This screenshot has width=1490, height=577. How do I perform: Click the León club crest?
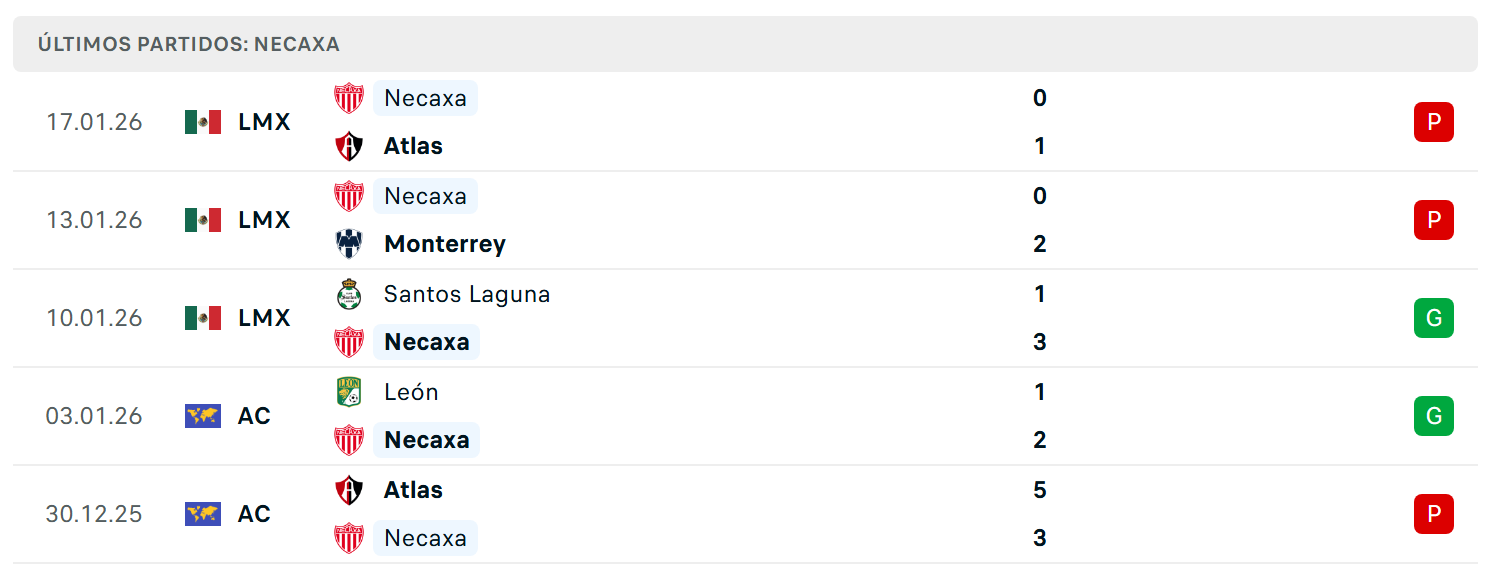[x=349, y=392]
